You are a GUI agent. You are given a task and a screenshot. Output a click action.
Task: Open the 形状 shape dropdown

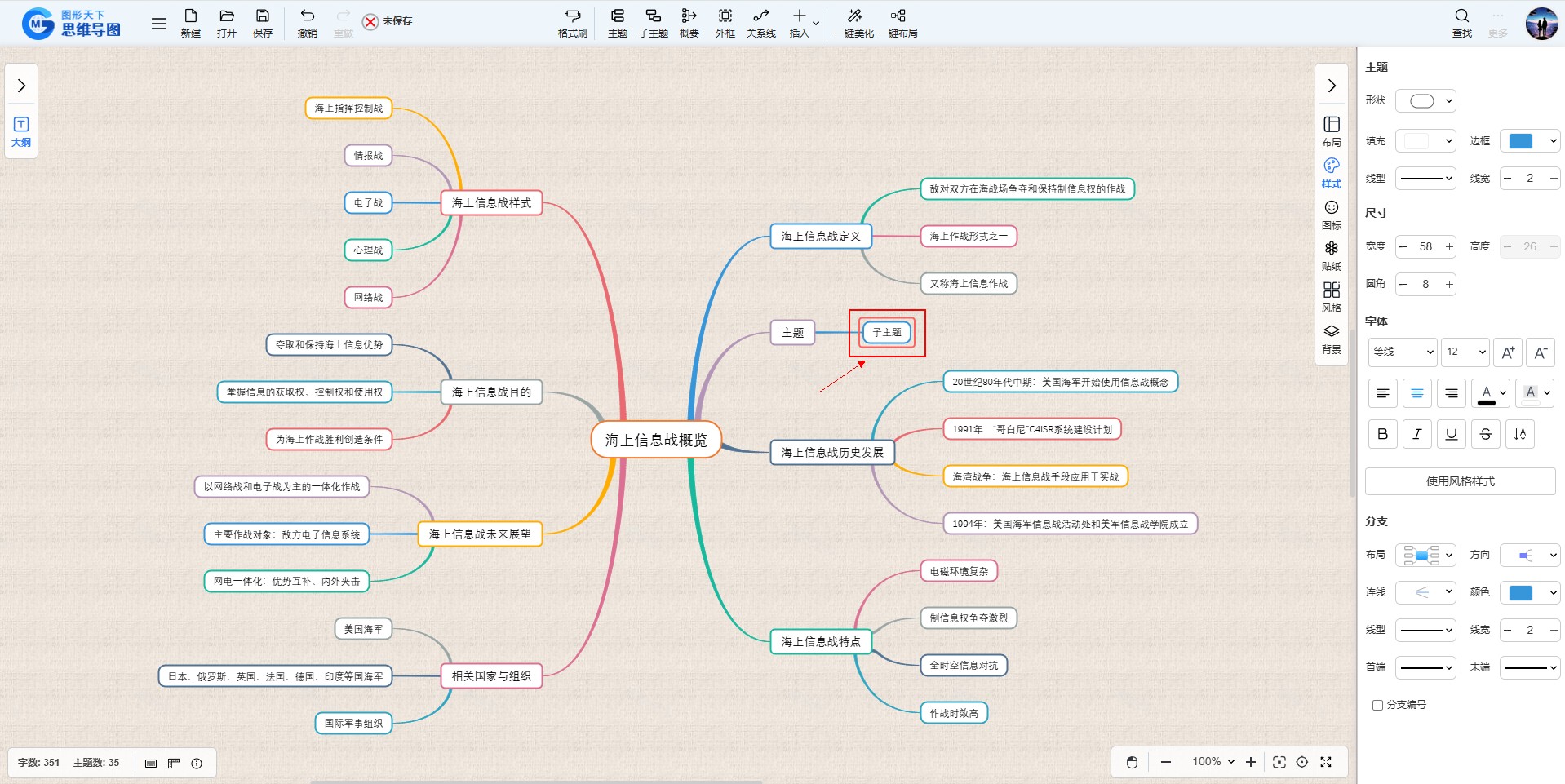pyautogui.click(x=1425, y=101)
